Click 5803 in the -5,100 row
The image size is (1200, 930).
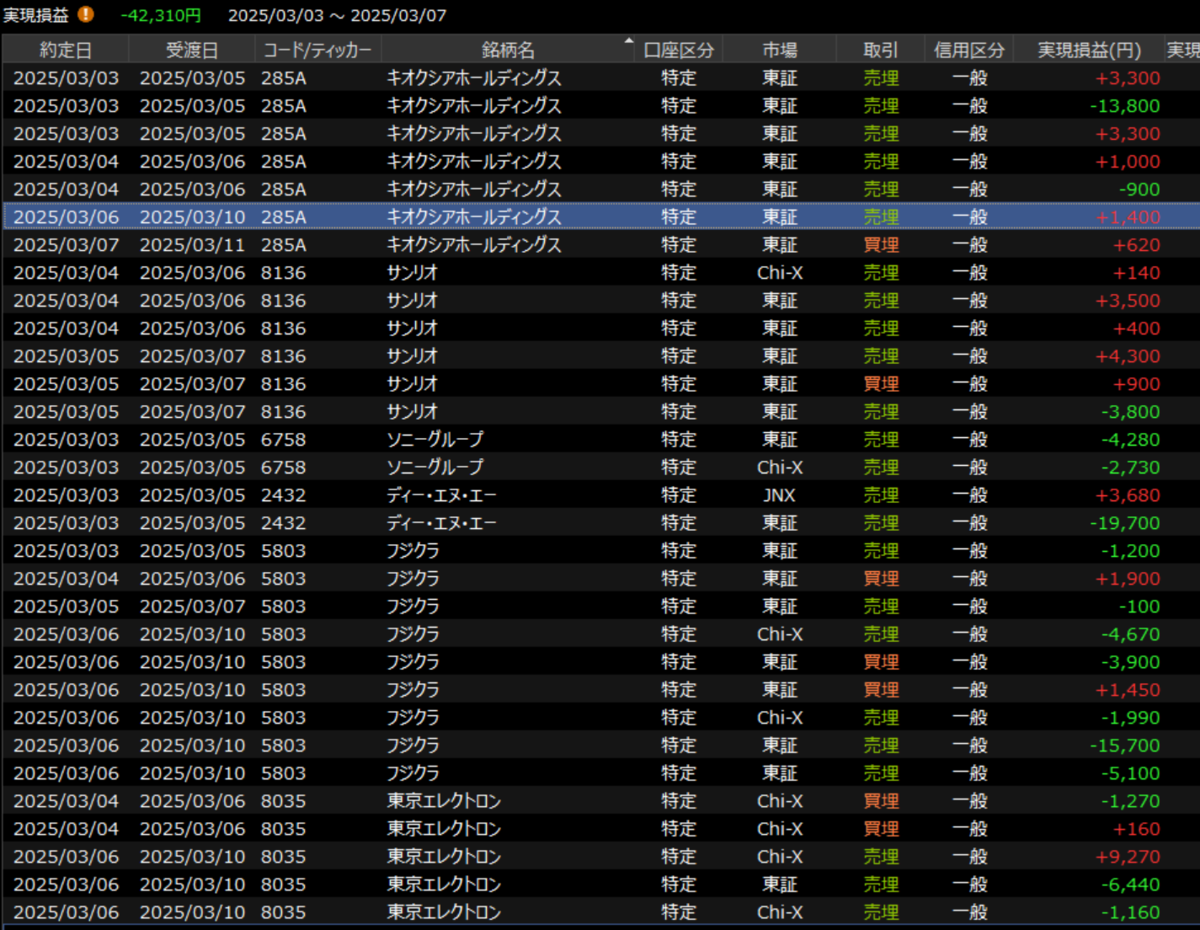point(283,774)
